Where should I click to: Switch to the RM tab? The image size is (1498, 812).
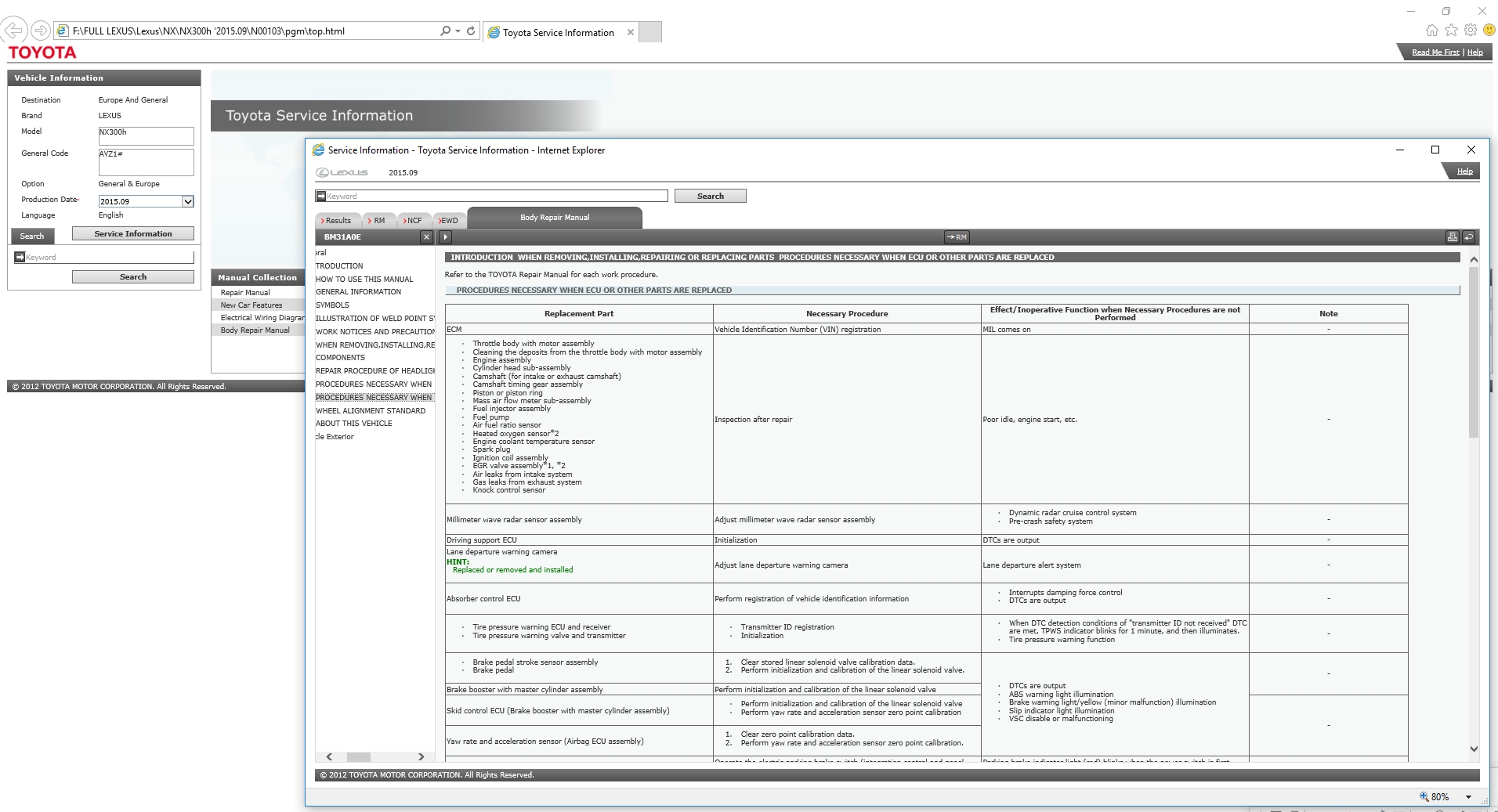click(x=379, y=221)
